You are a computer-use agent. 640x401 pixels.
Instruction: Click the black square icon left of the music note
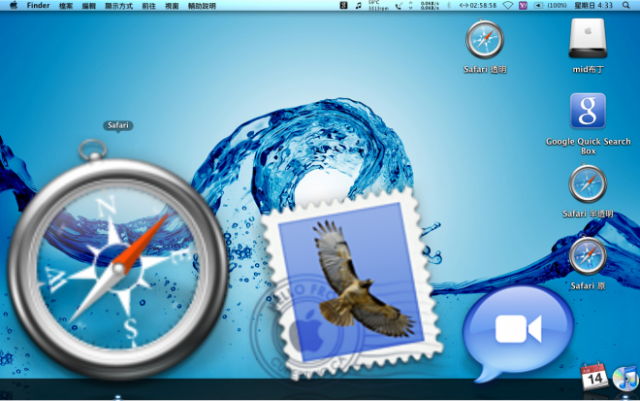pyautogui.click(x=344, y=5)
